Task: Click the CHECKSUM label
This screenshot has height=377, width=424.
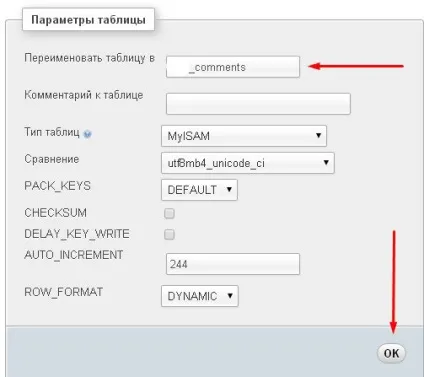Action: (x=55, y=213)
